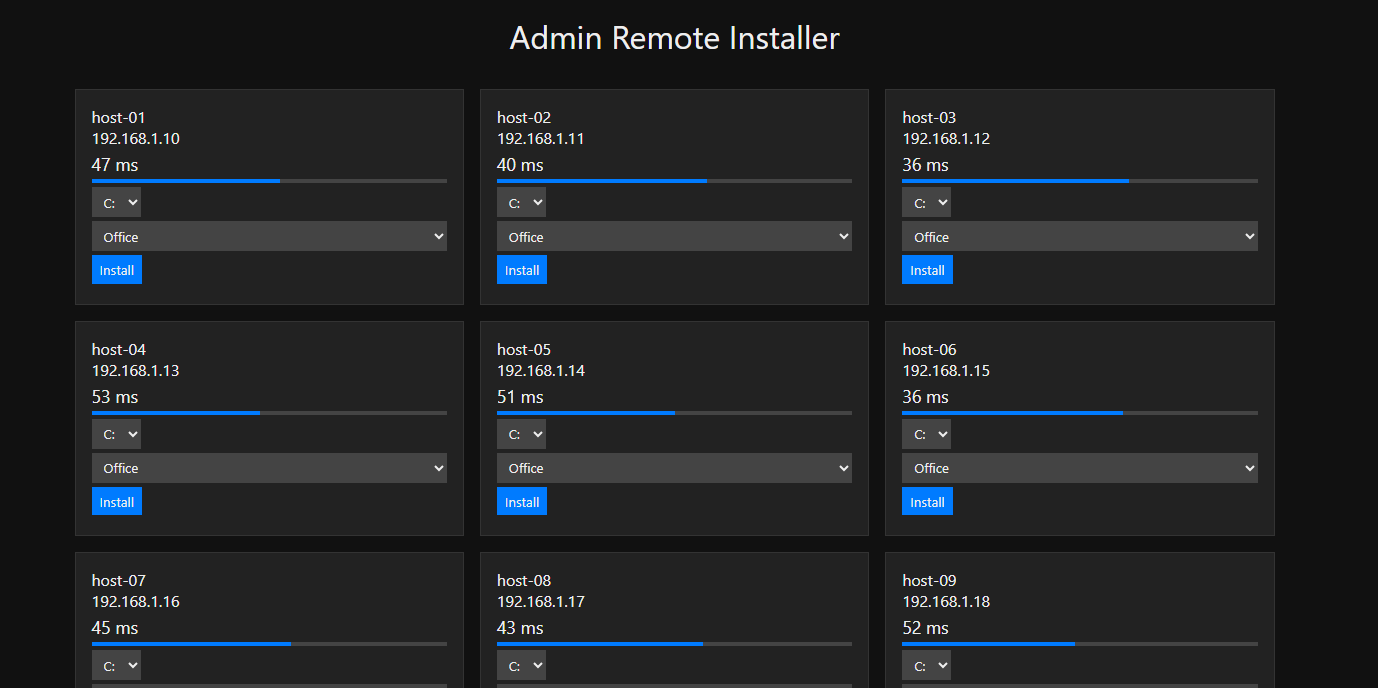Expand drive selector on host-03
This screenshot has width=1378, height=688.
pos(926,203)
